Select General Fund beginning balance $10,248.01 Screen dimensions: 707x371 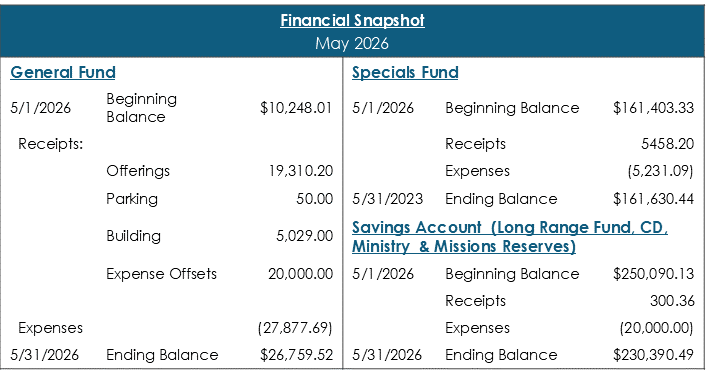(296, 108)
